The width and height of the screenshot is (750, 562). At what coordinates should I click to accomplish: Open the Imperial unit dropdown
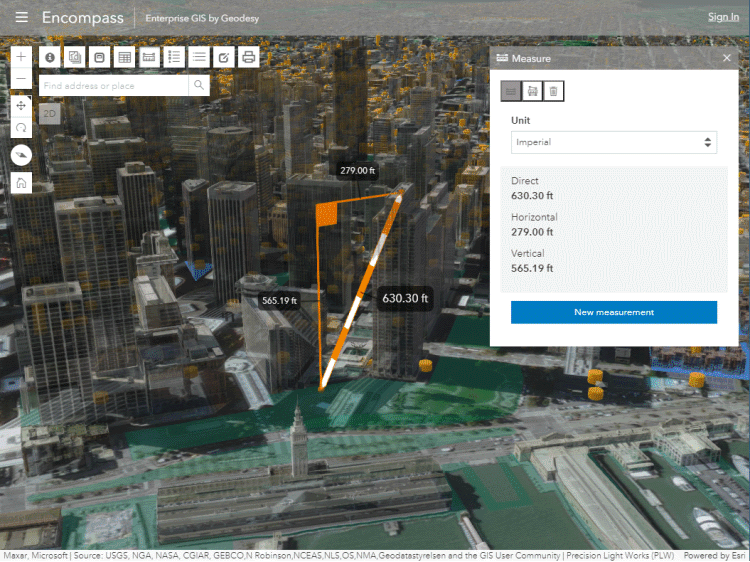tap(614, 142)
